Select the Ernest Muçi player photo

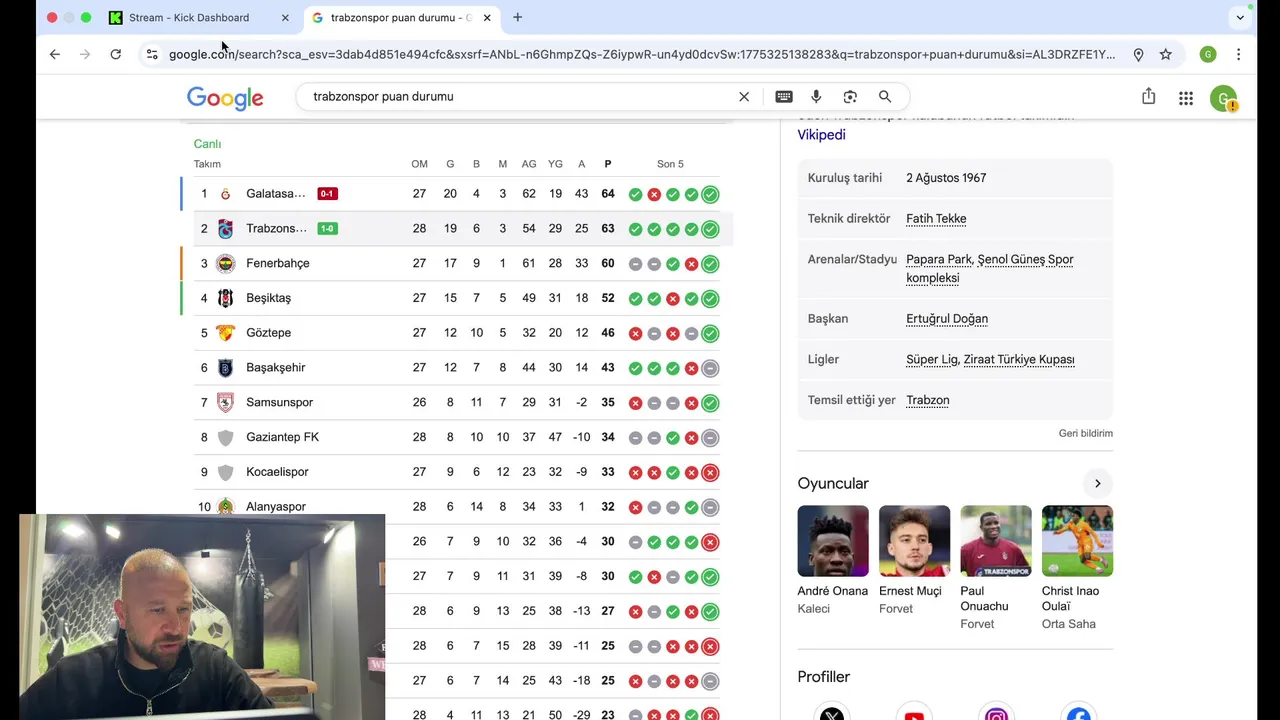[914, 541]
